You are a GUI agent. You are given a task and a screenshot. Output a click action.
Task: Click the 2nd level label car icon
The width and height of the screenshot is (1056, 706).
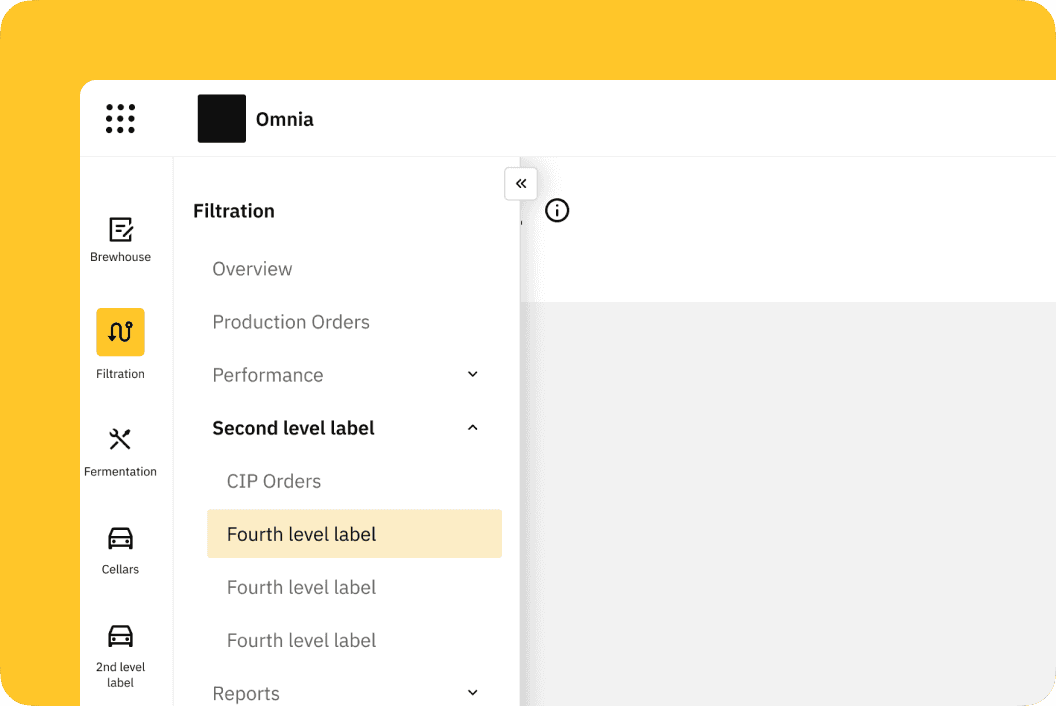point(120,636)
